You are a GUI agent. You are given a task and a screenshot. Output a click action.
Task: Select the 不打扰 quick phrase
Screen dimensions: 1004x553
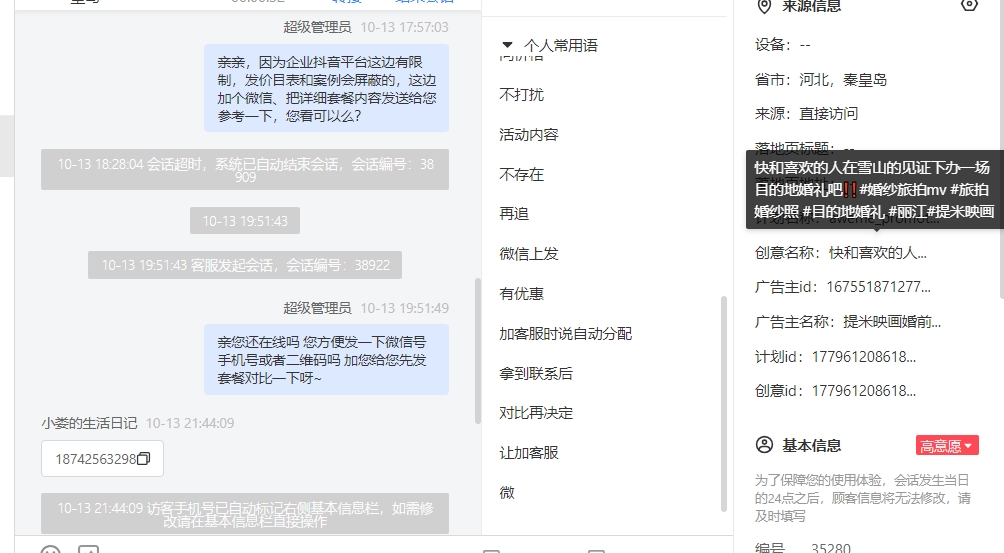coord(521,95)
